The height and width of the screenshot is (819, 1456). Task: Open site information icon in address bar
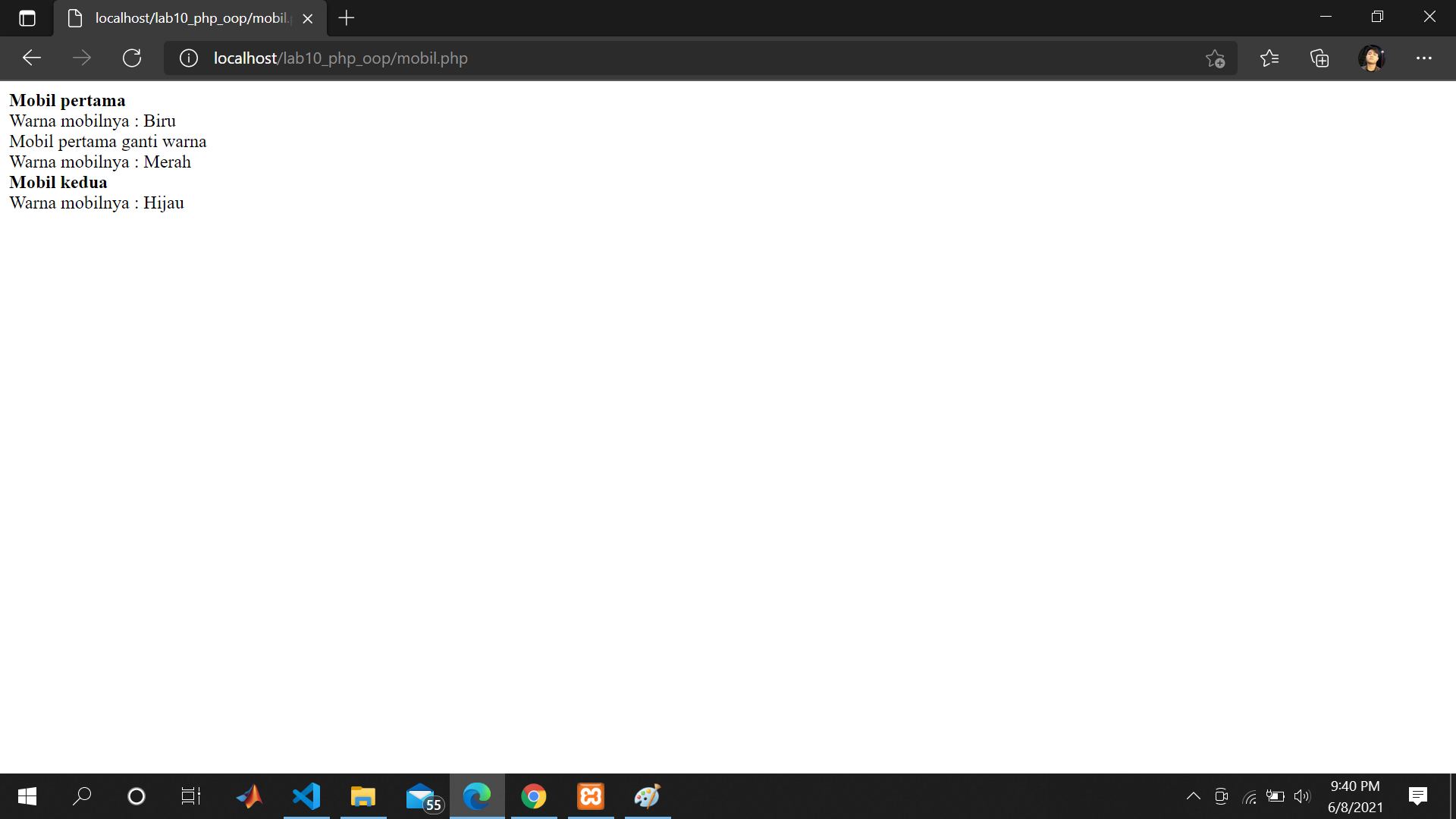pyautogui.click(x=188, y=58)
